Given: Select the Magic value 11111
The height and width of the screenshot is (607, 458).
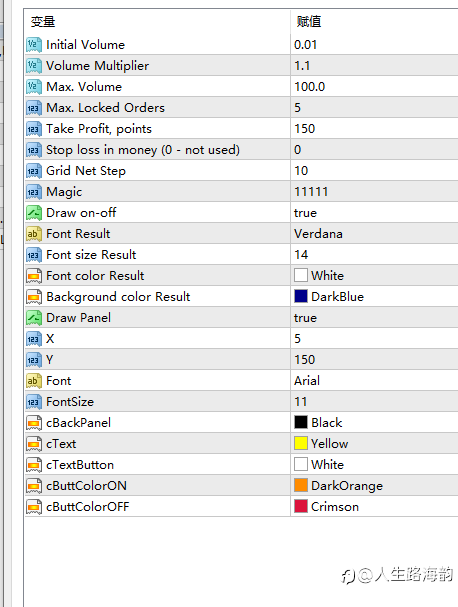Looking at the screenshot, I should click(x=311, y=192).
